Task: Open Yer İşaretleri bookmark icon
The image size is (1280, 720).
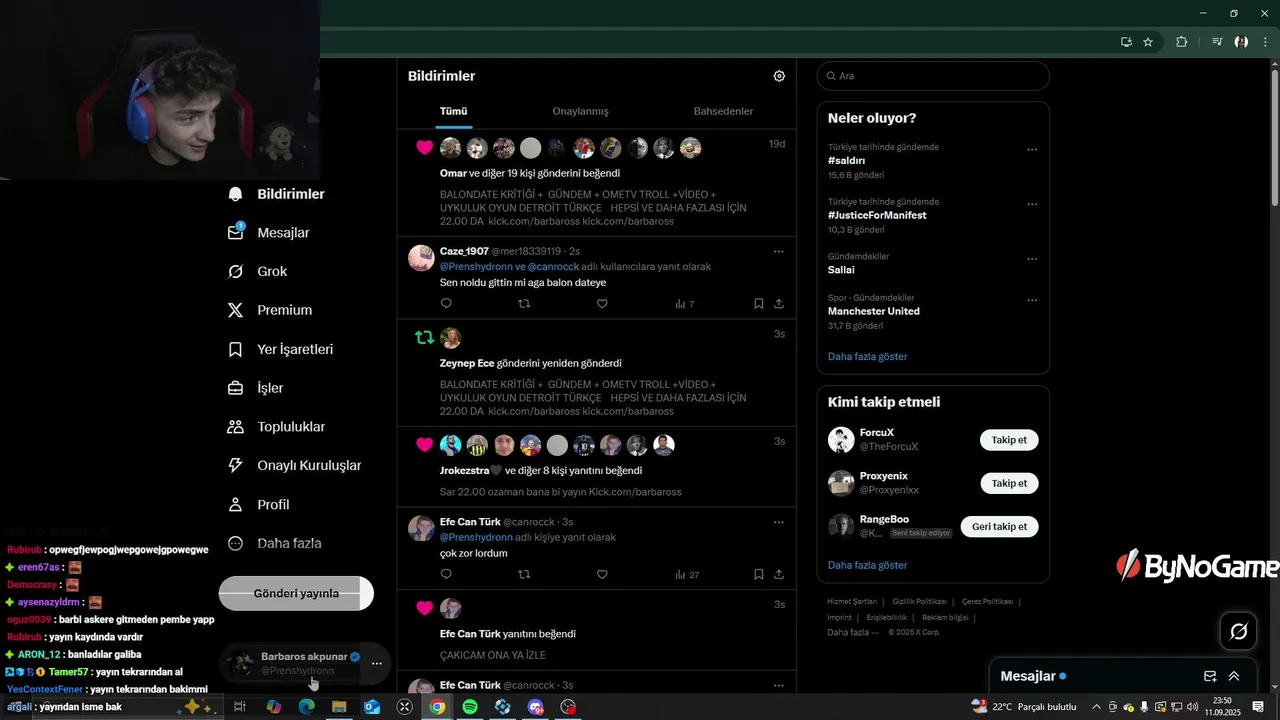Action: coord(235,349)
